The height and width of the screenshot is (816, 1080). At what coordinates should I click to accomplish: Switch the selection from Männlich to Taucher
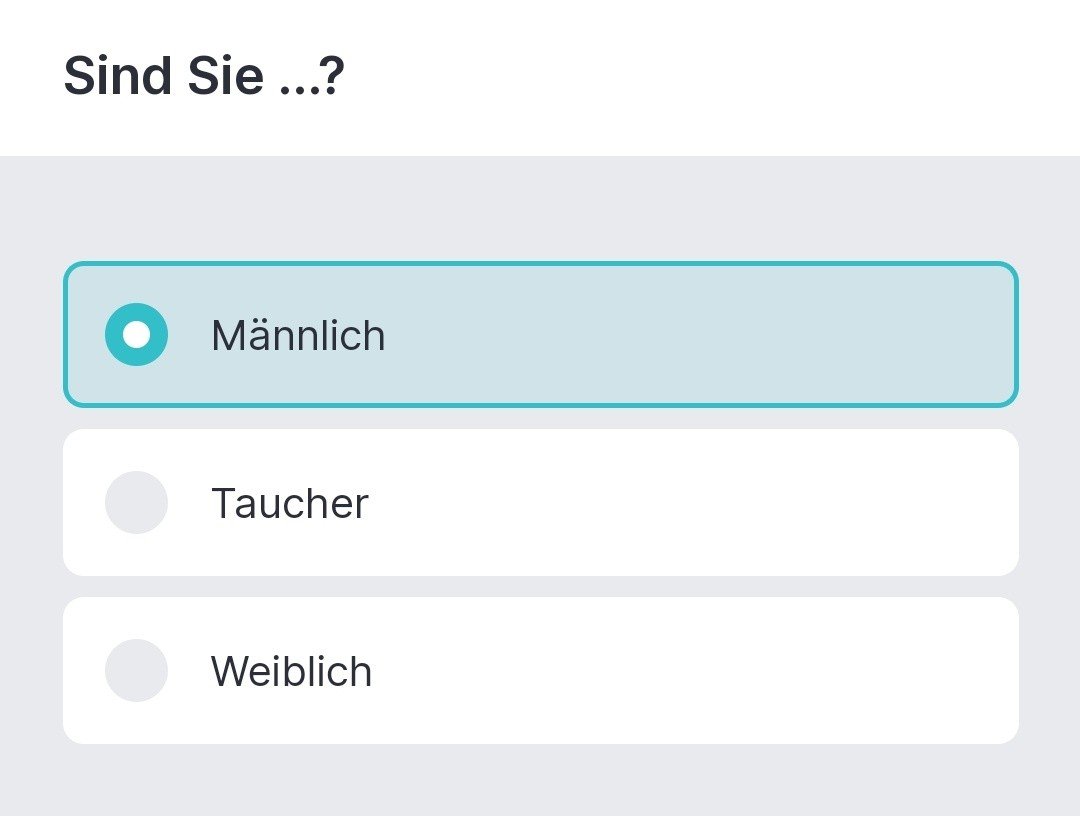(x=136, y=502)
